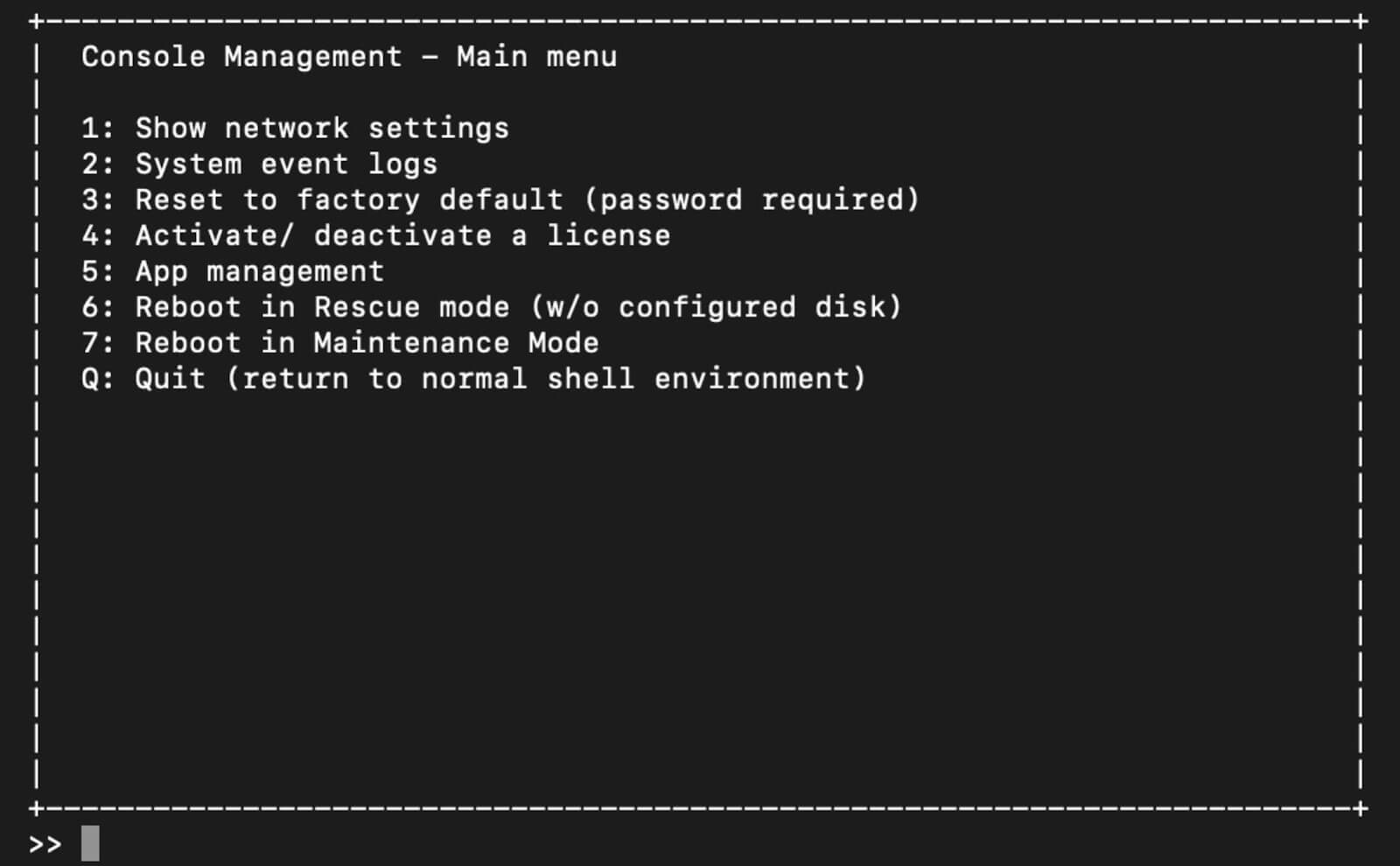
Task: Click the "1:" option number label
Action: [97, 129]
